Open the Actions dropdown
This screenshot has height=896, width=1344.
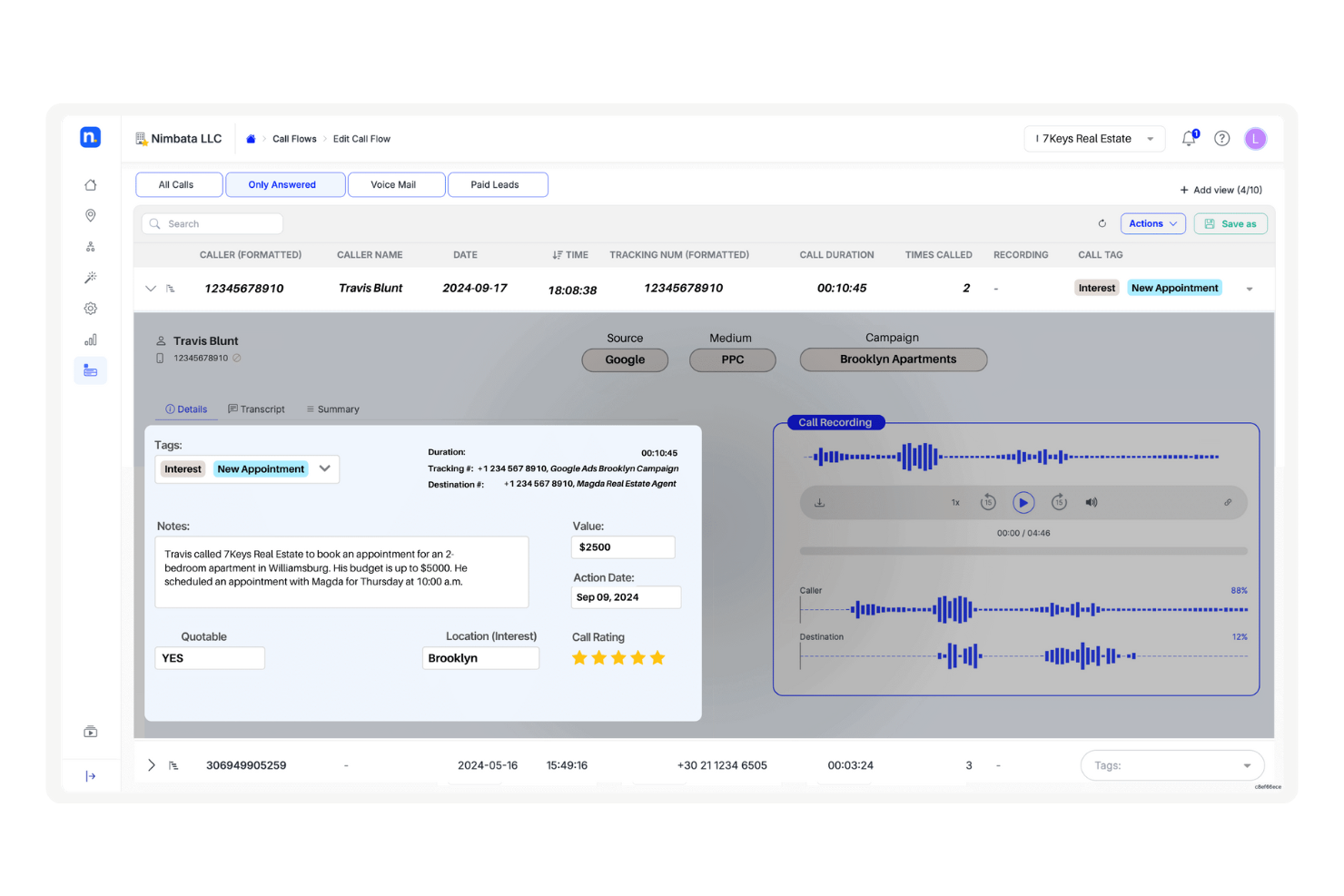point(1152,223)
